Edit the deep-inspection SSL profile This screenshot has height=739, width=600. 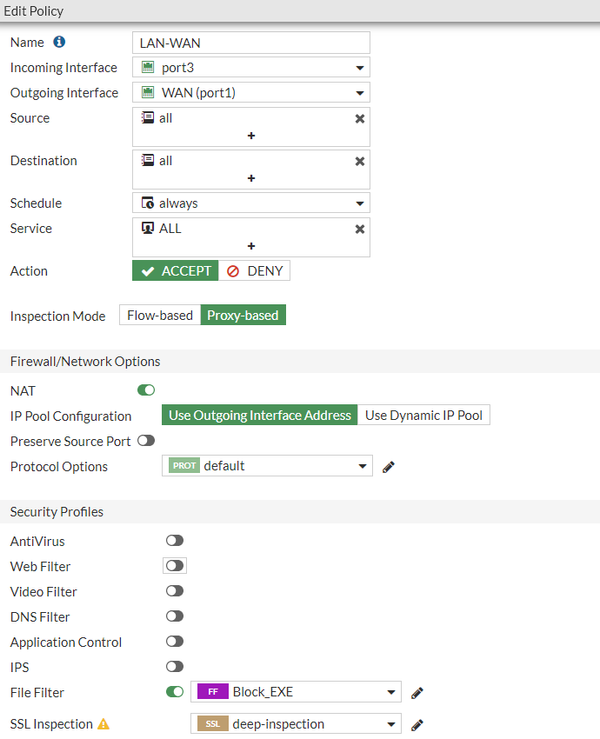click(x=418, y=724)
